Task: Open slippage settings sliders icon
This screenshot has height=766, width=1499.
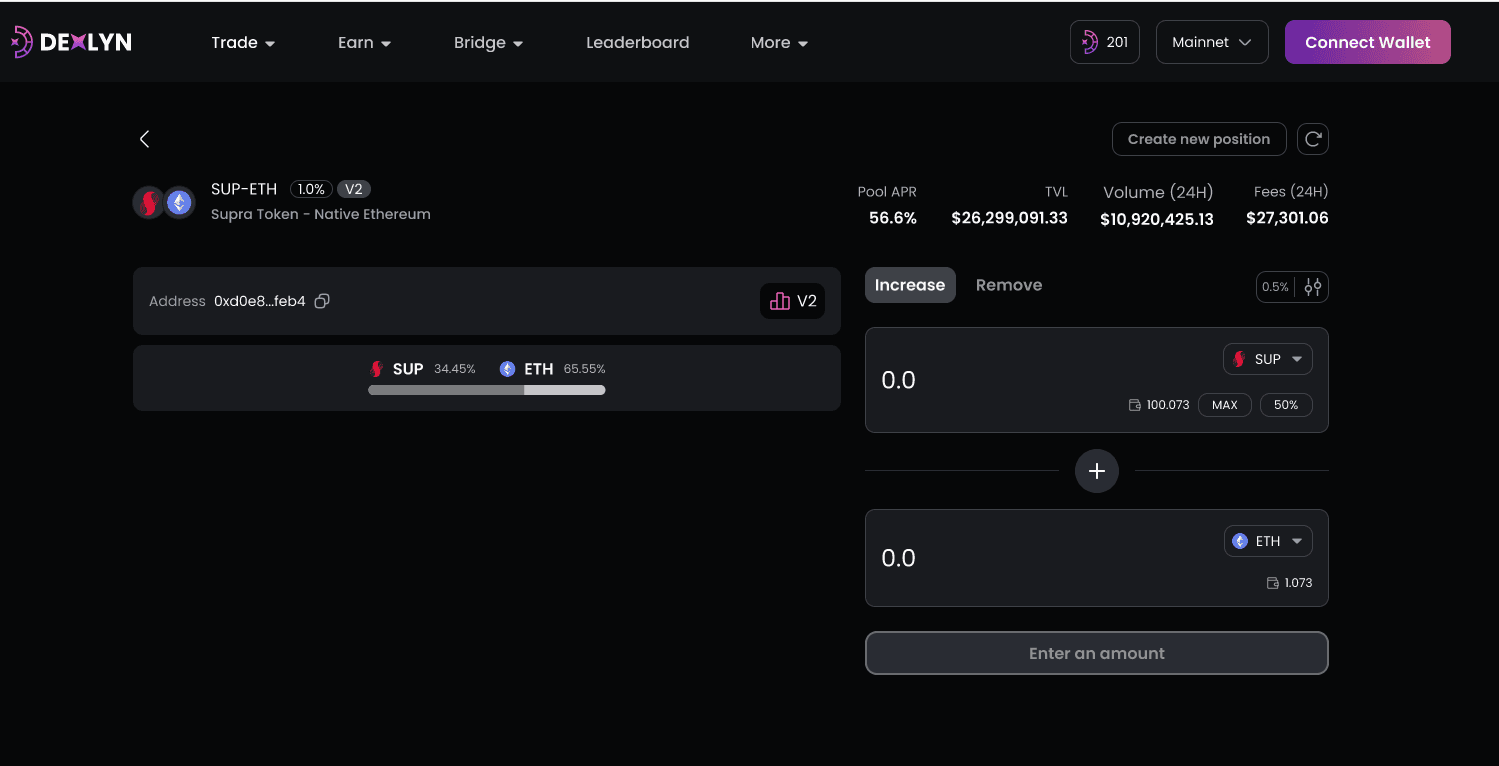Action: pyautogui.click(x=1312, y=287)
